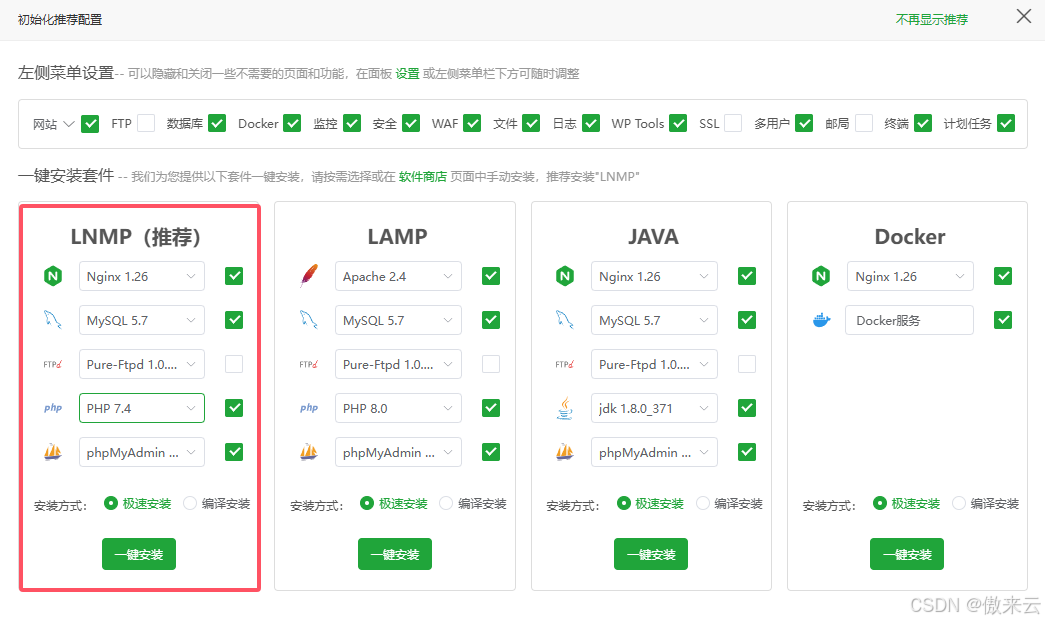Open the 软件商店 link
The width and height of the screenshot is (1045, 623).
pyautogui.click(x=423, y=177)
